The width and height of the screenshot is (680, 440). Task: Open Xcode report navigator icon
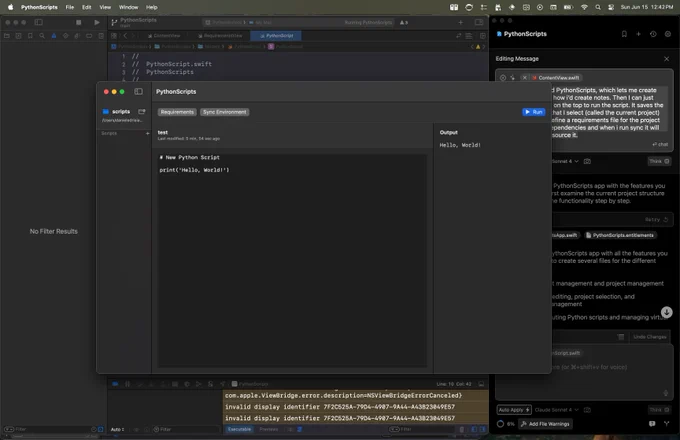coord(101,36)
